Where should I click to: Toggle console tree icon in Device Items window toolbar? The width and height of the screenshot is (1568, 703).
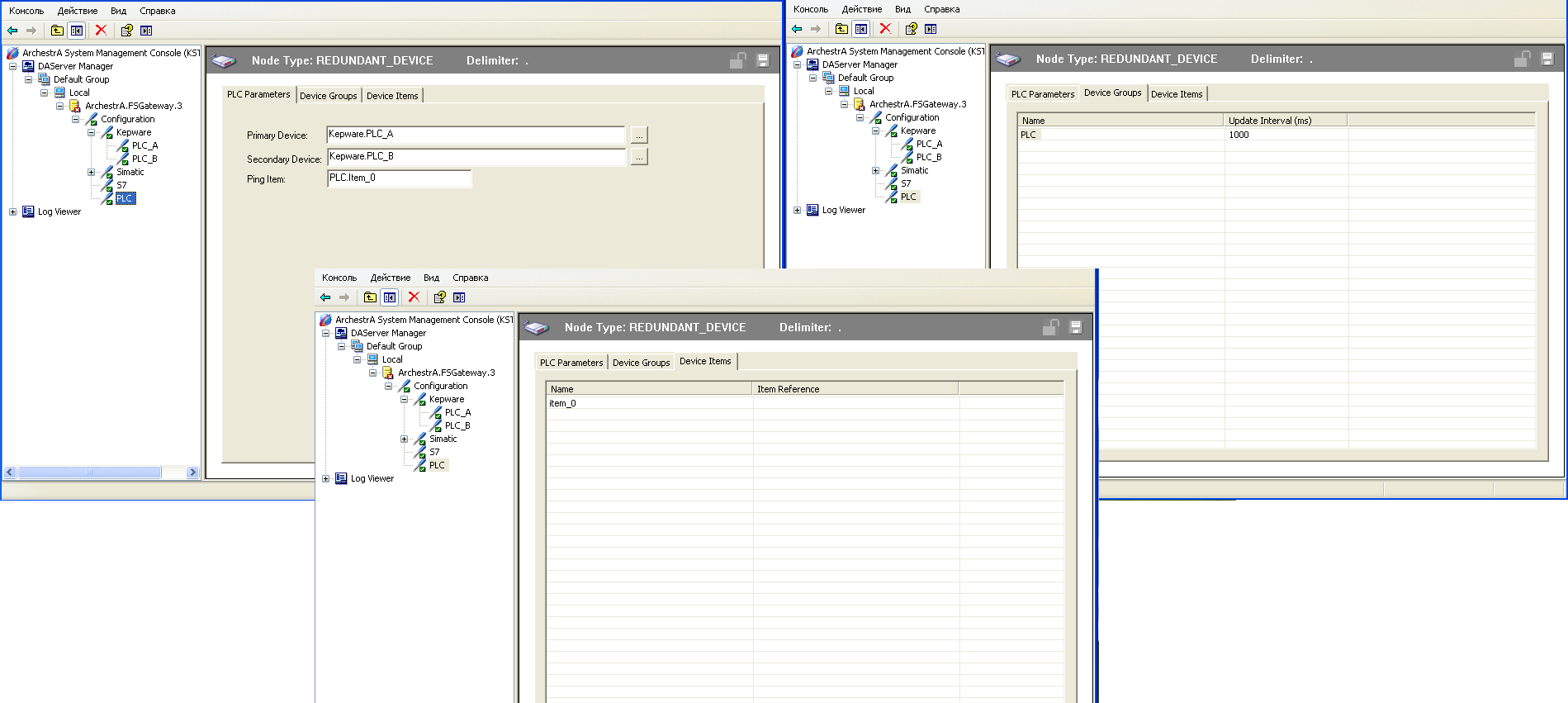click(x=390, y=297)
